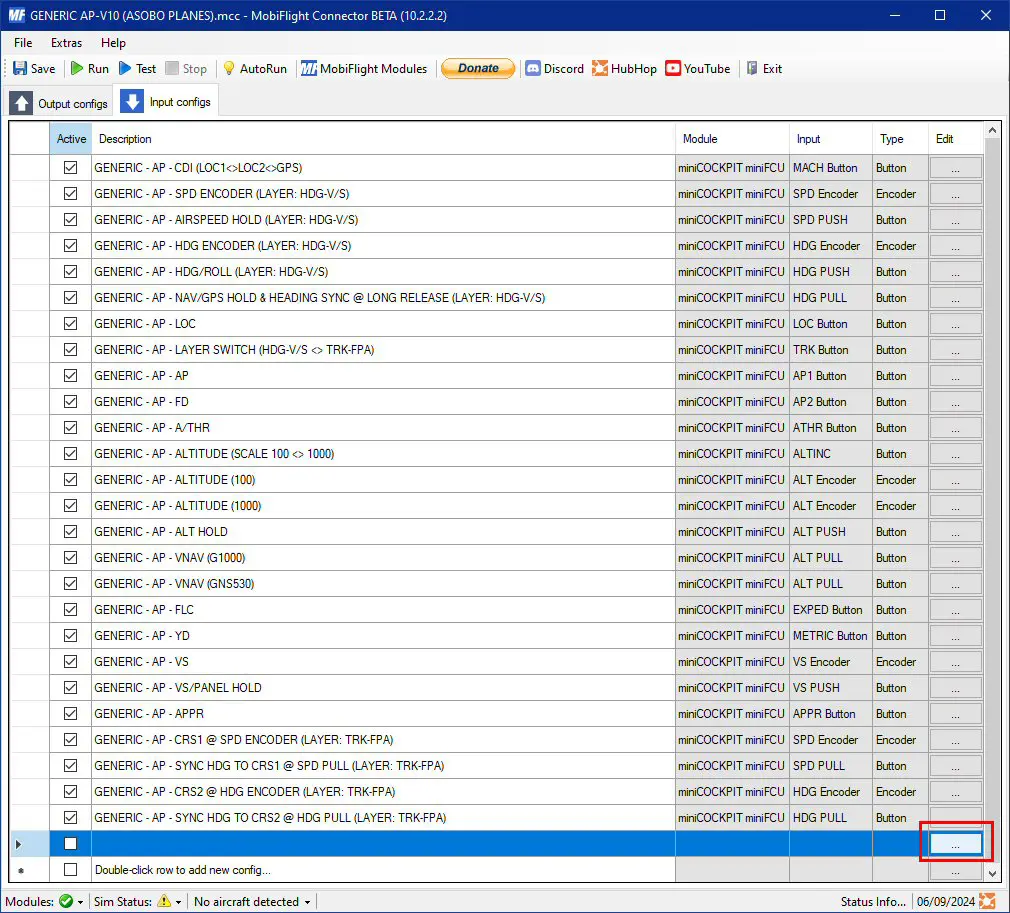The image size is (1010, 913).
Task: Click the Save floppy disk icon
Action: 20,68
